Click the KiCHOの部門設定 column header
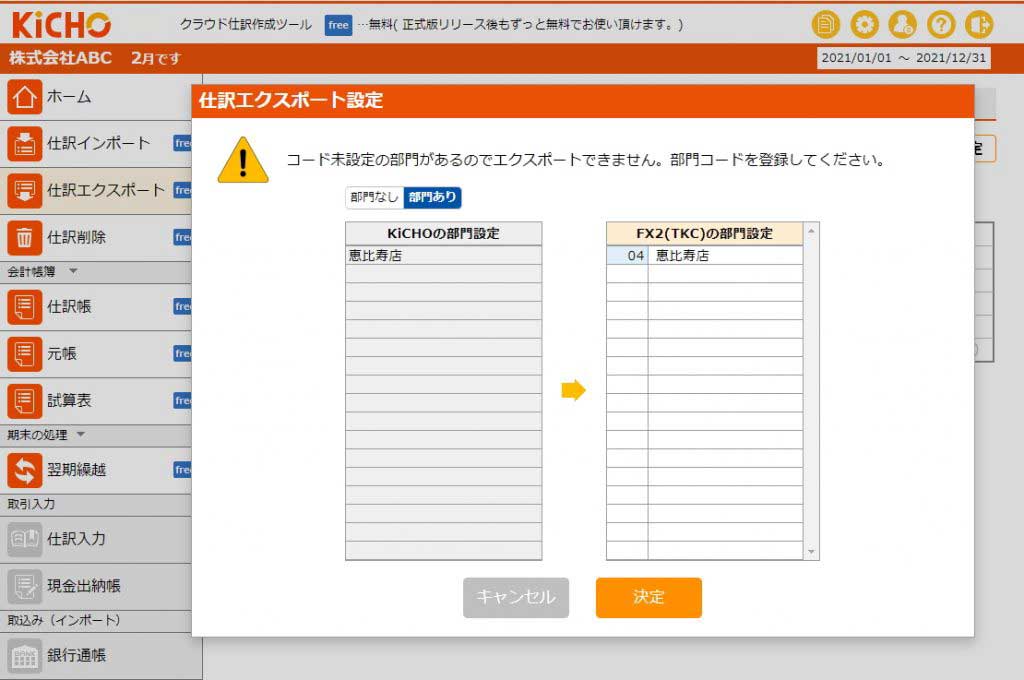Screen dimensions: 1024x680 (443, 233)
